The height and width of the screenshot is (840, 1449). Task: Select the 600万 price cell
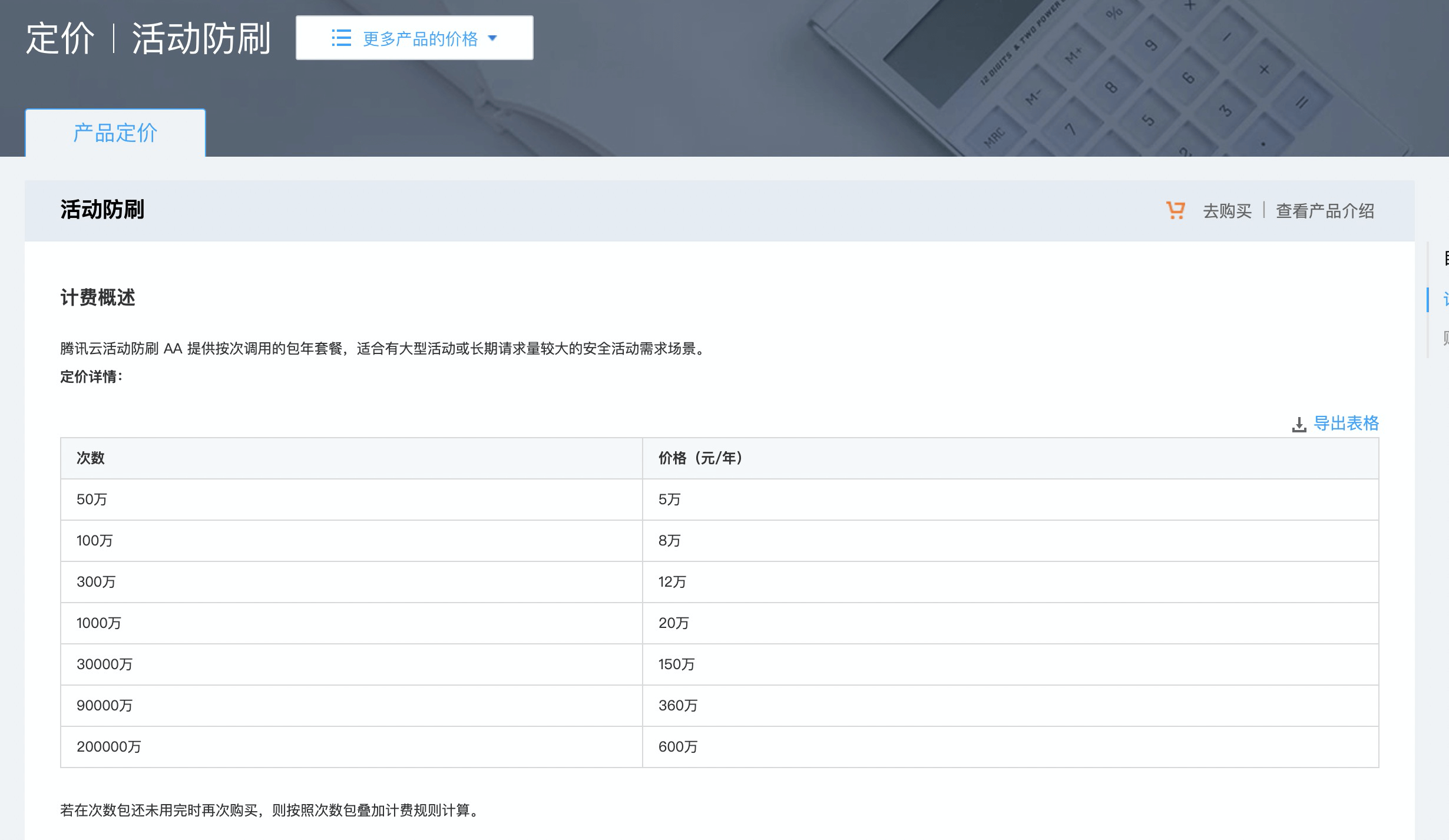pyautogui.click(x=1010, y=747)
